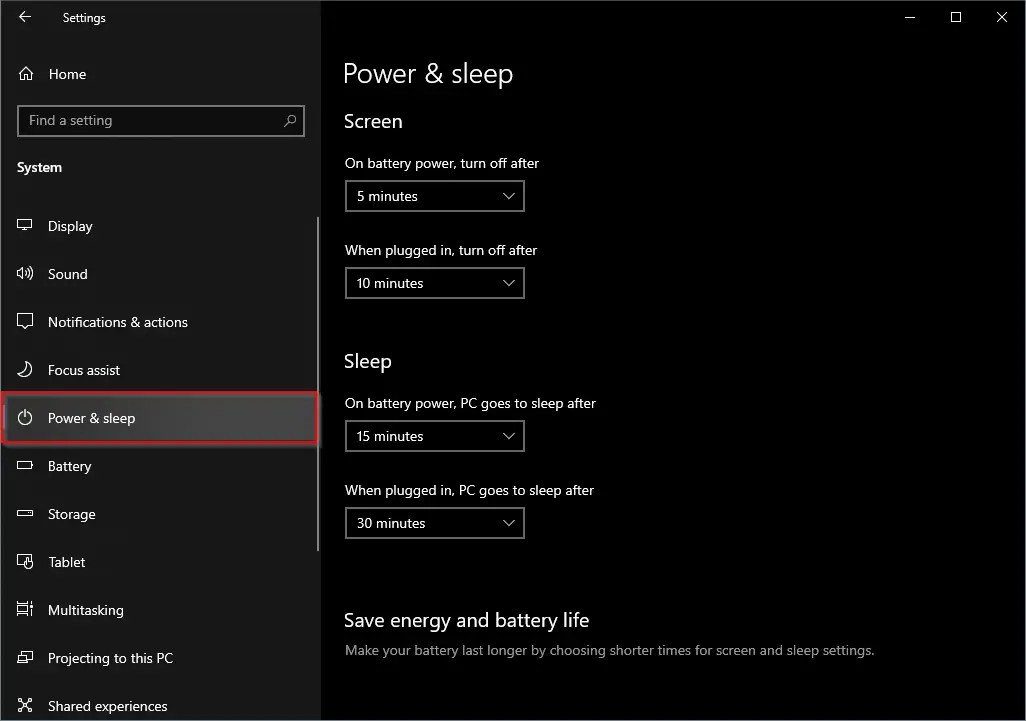
Task: Click the search magnifier in the search box
Action: (290, 121)
